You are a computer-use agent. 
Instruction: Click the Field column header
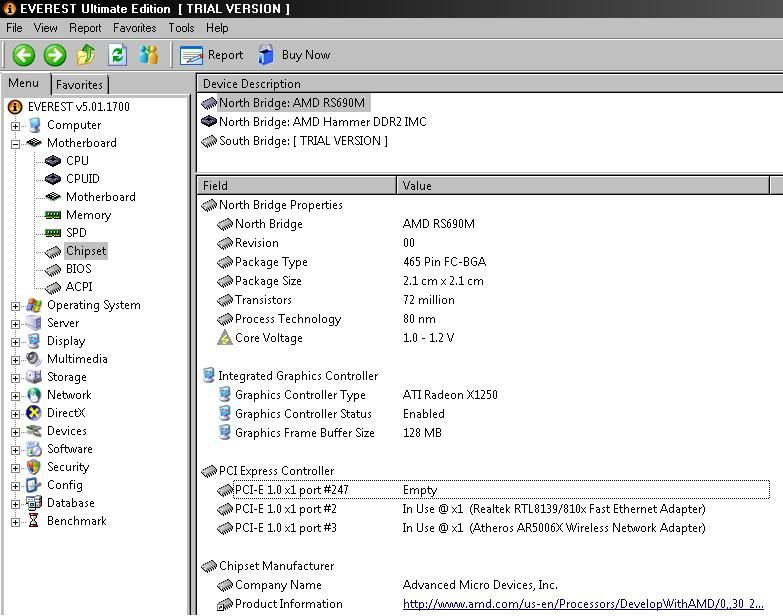pos(297,185)
